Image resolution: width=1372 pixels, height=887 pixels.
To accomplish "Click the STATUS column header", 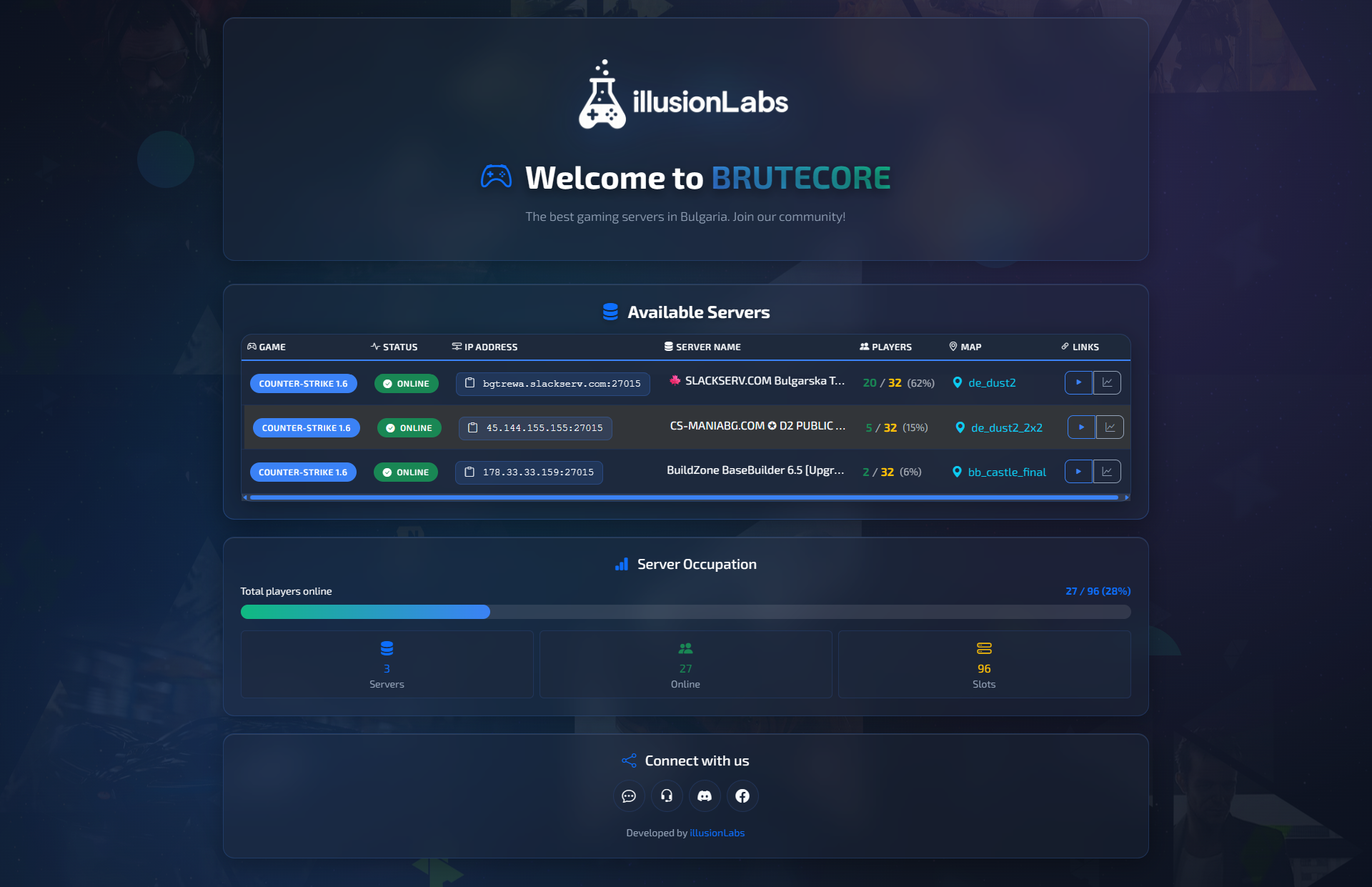I will 394,347.
